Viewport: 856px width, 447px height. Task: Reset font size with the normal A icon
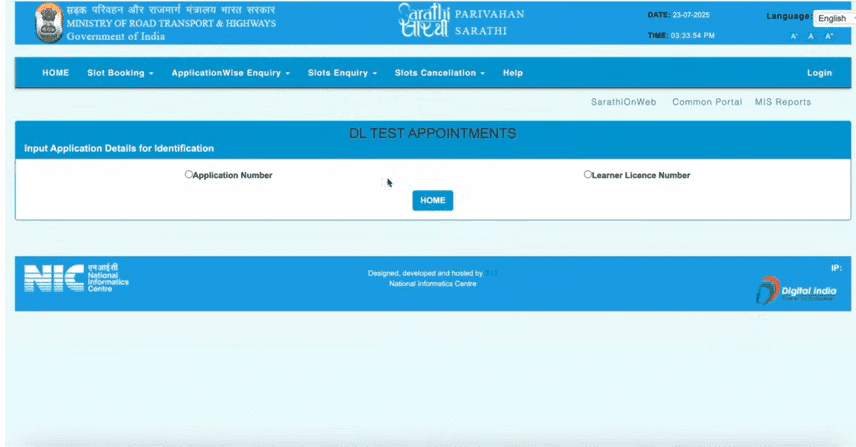click(x=812, y=36)
